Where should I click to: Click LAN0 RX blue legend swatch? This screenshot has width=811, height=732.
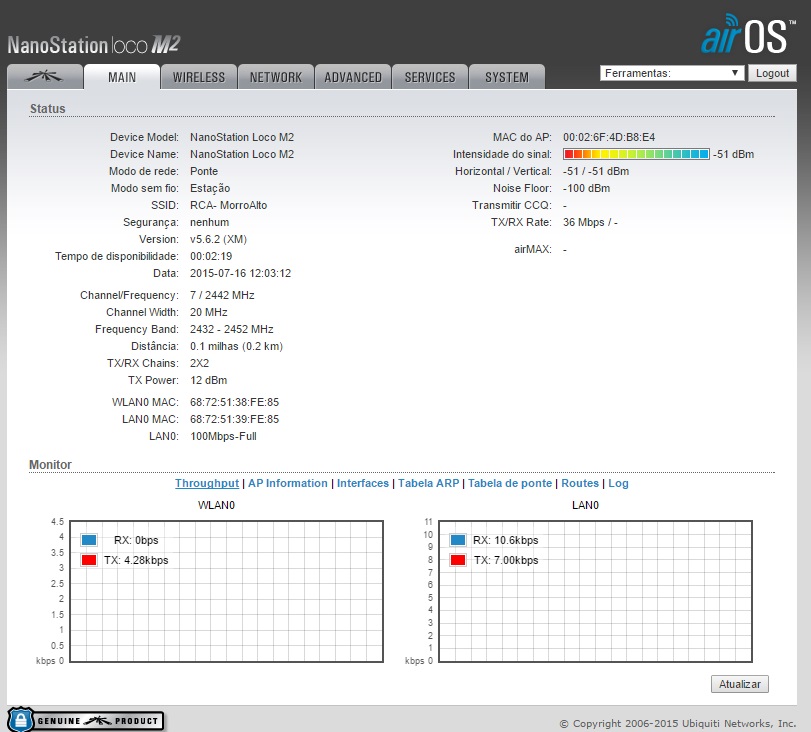click(x=458, y=540)
